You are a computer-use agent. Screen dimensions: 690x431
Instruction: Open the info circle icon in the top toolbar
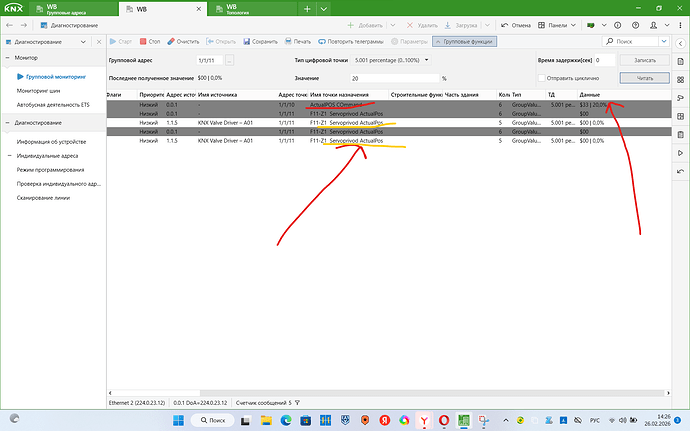(x=617, y=26)
